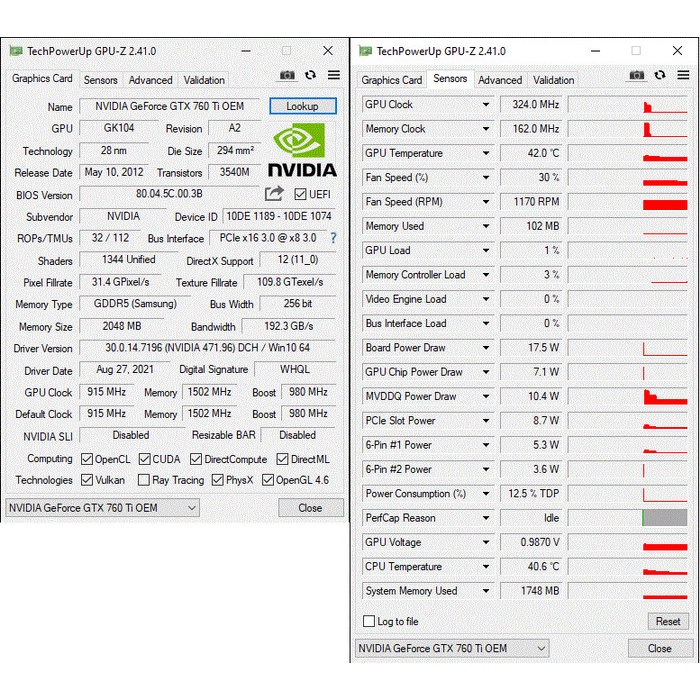Open Fan Speed (%) sensor dropdown arrow
This screenshot has height=700, width=700.
tap(486, 178)
